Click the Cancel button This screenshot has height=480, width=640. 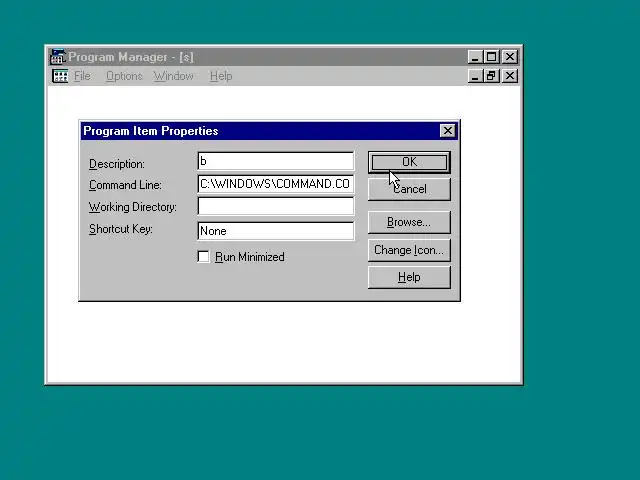409,189
